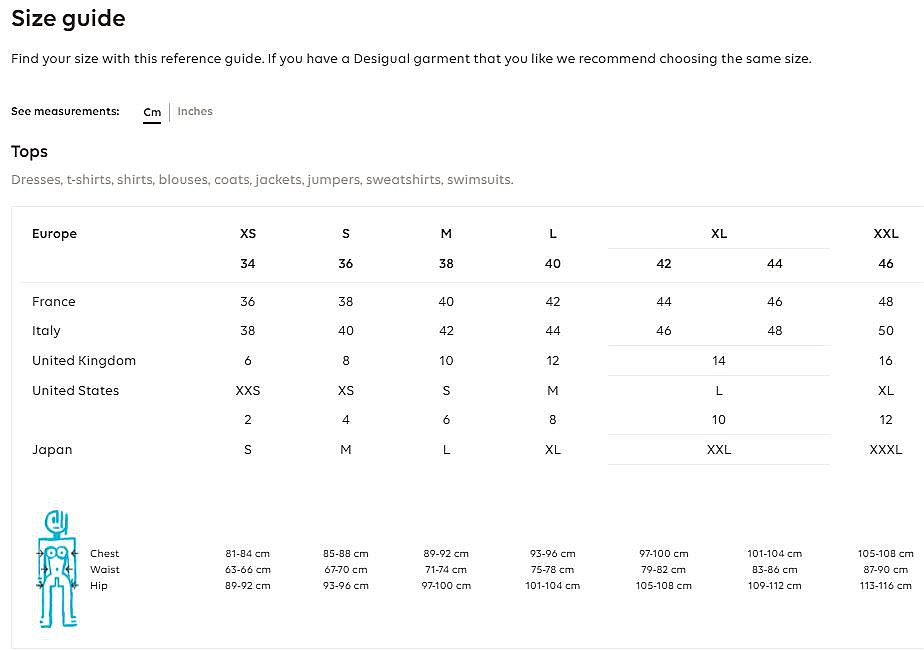924x650 pixels.
Task: Select the XS column header
Action: point(248,234)
